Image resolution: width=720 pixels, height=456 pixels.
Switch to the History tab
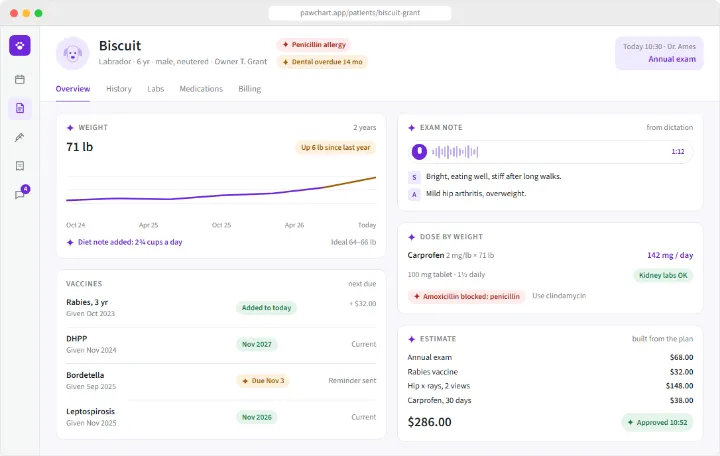pyautogui.click(x=119, y=89)
